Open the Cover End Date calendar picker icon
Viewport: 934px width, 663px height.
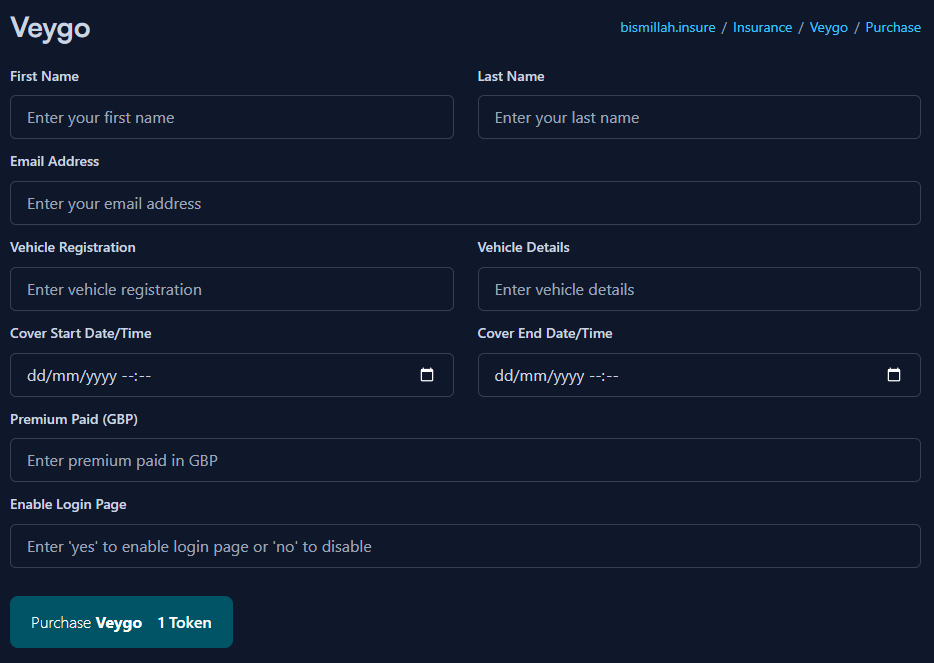(x=893, y=374)
